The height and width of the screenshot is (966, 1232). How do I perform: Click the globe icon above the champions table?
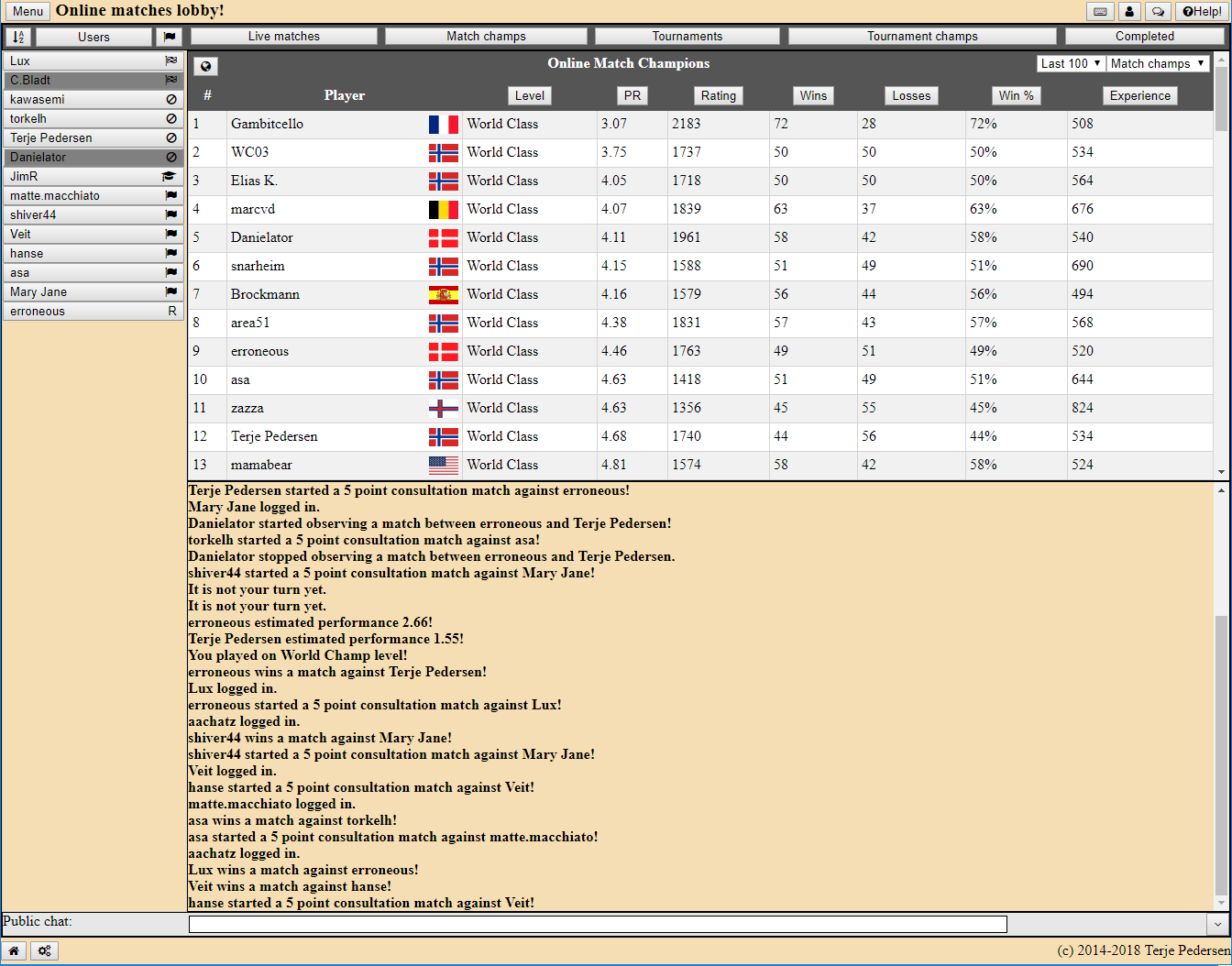pyautogui.click(x=206, y=66)
